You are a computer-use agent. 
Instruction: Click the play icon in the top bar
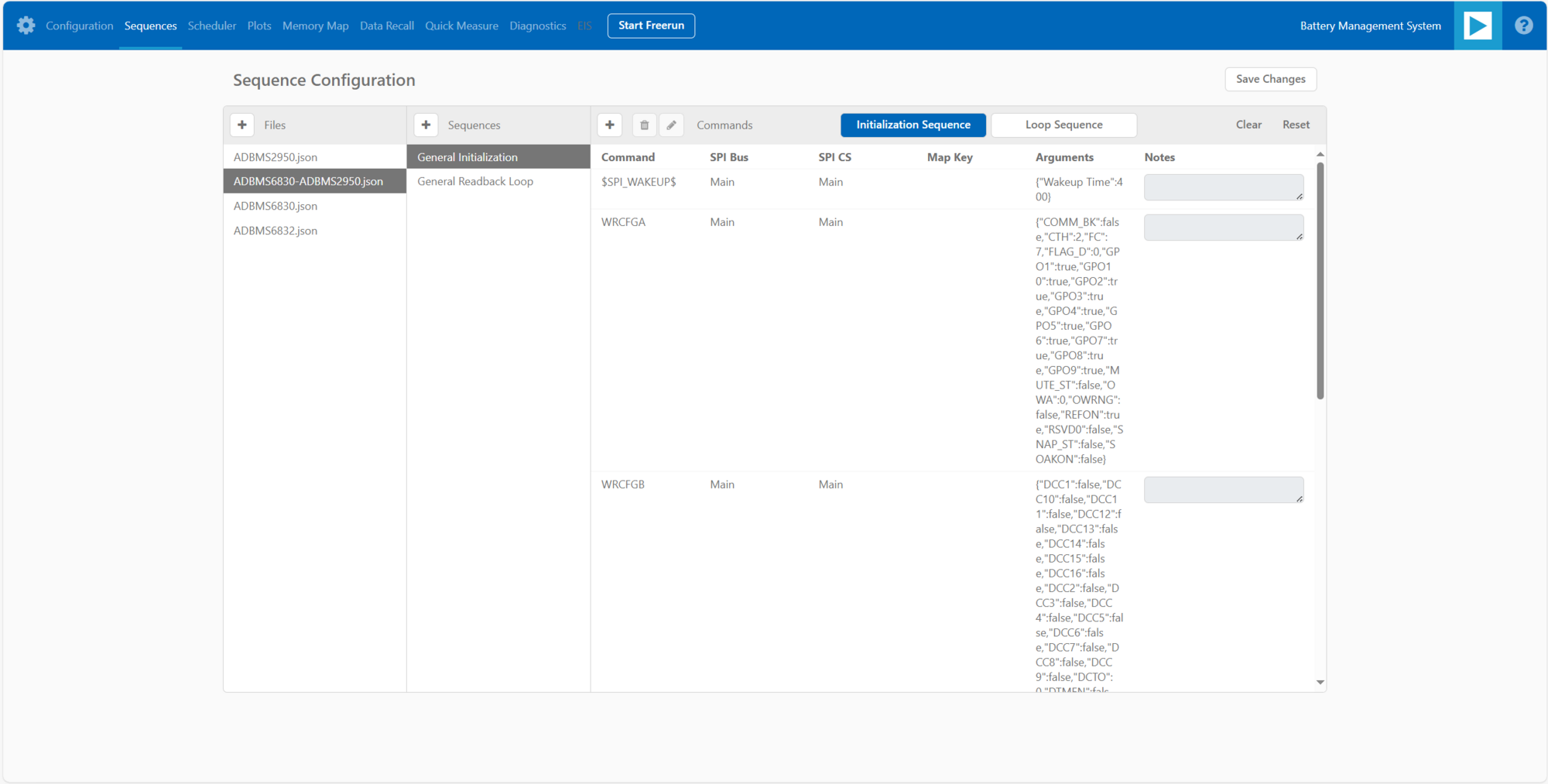tap(1478, 26)
